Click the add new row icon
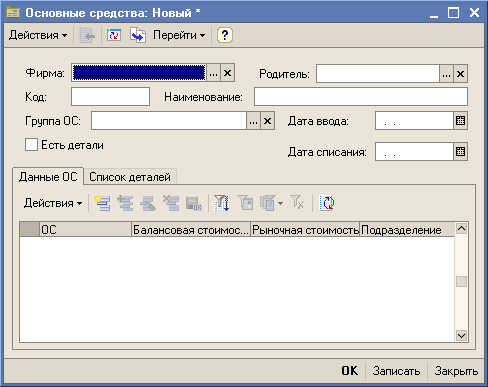The height and width of the screenshot is (387, 488). click(x=102, y=203)
